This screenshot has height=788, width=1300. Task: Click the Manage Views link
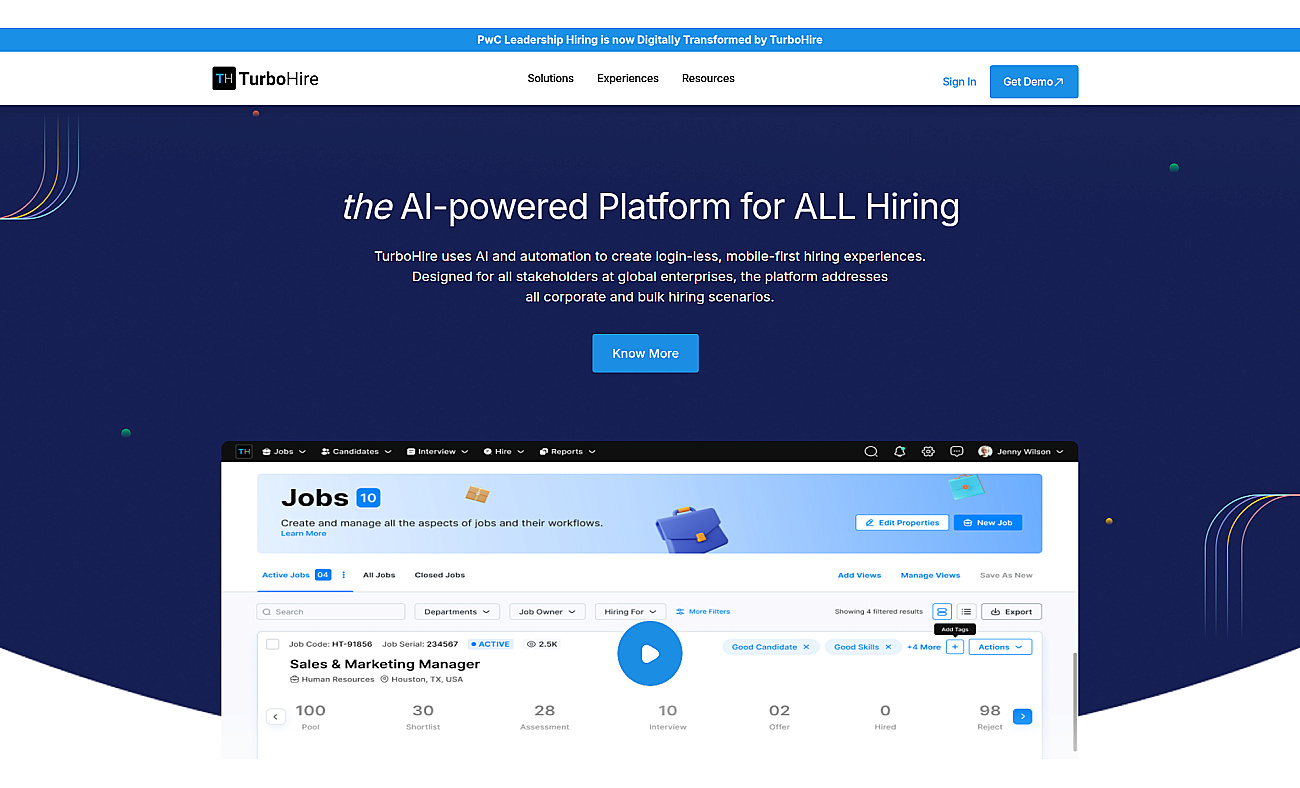[930, 575]
